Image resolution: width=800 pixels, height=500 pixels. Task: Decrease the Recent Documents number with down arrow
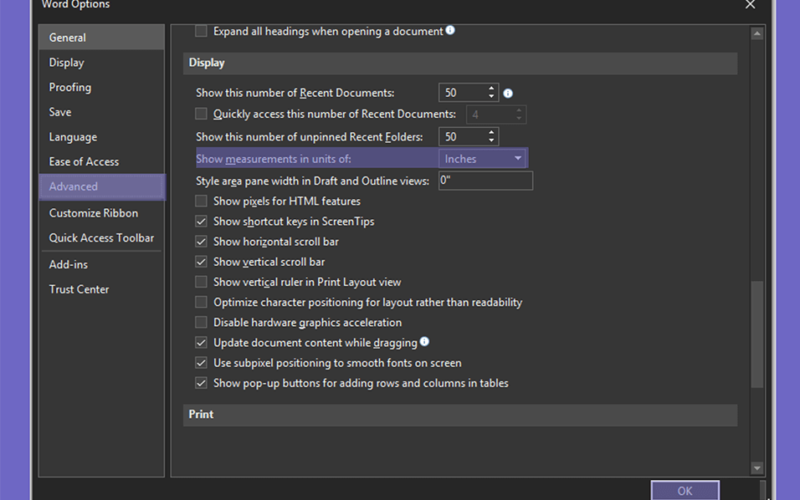click(491, 96)
